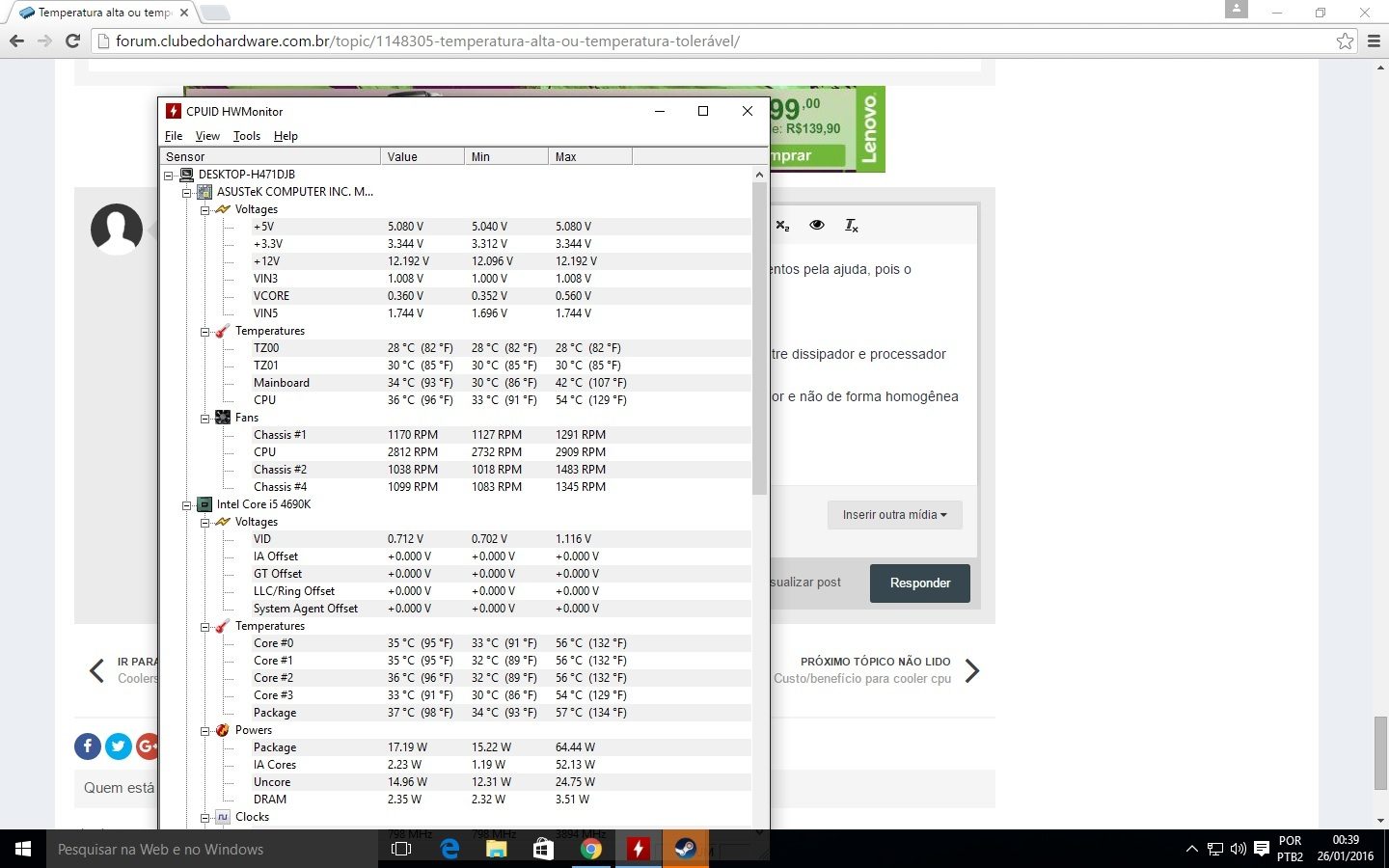Click the Max column header

tap(590, 156)
